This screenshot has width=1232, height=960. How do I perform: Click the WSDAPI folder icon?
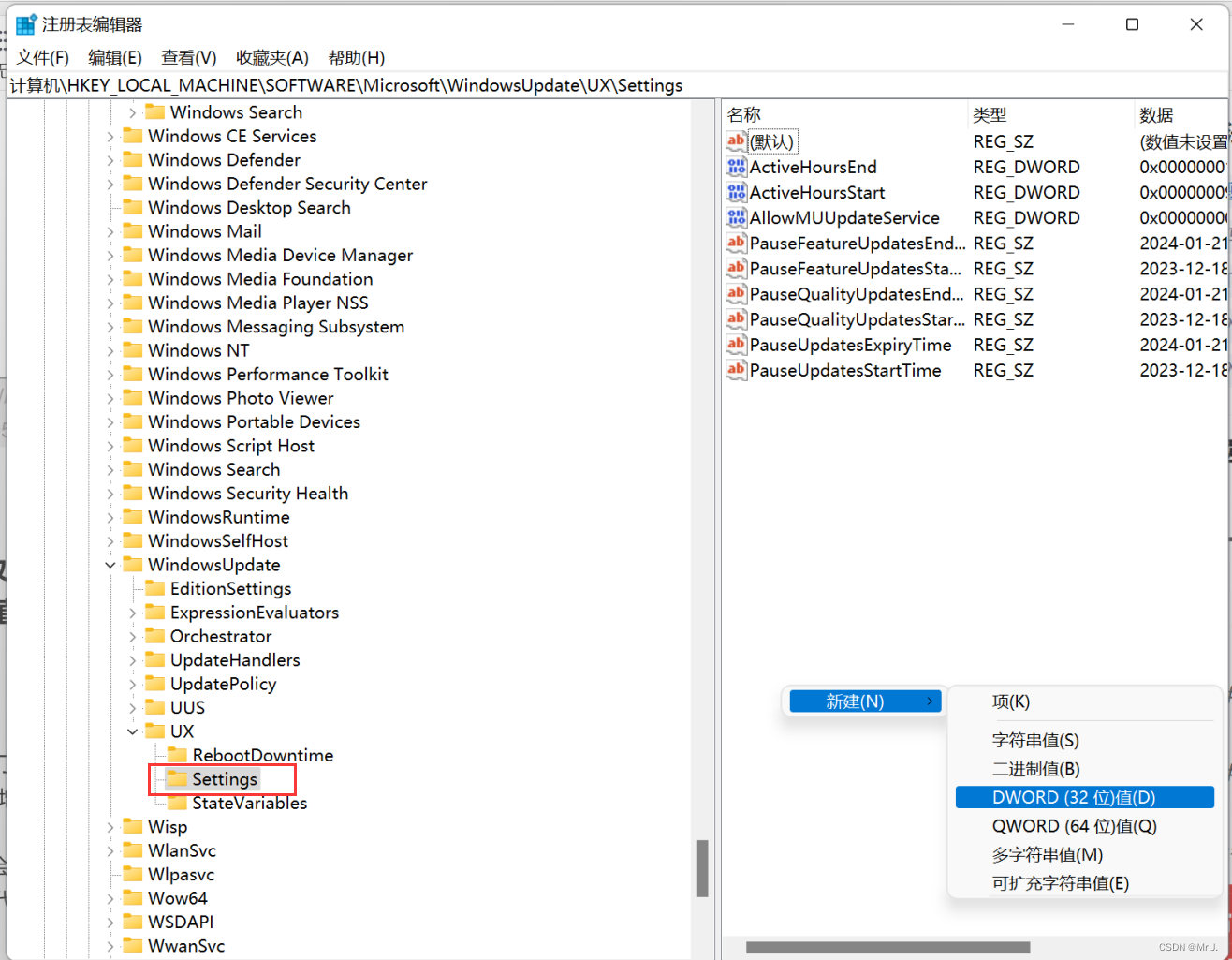point(133,922)
